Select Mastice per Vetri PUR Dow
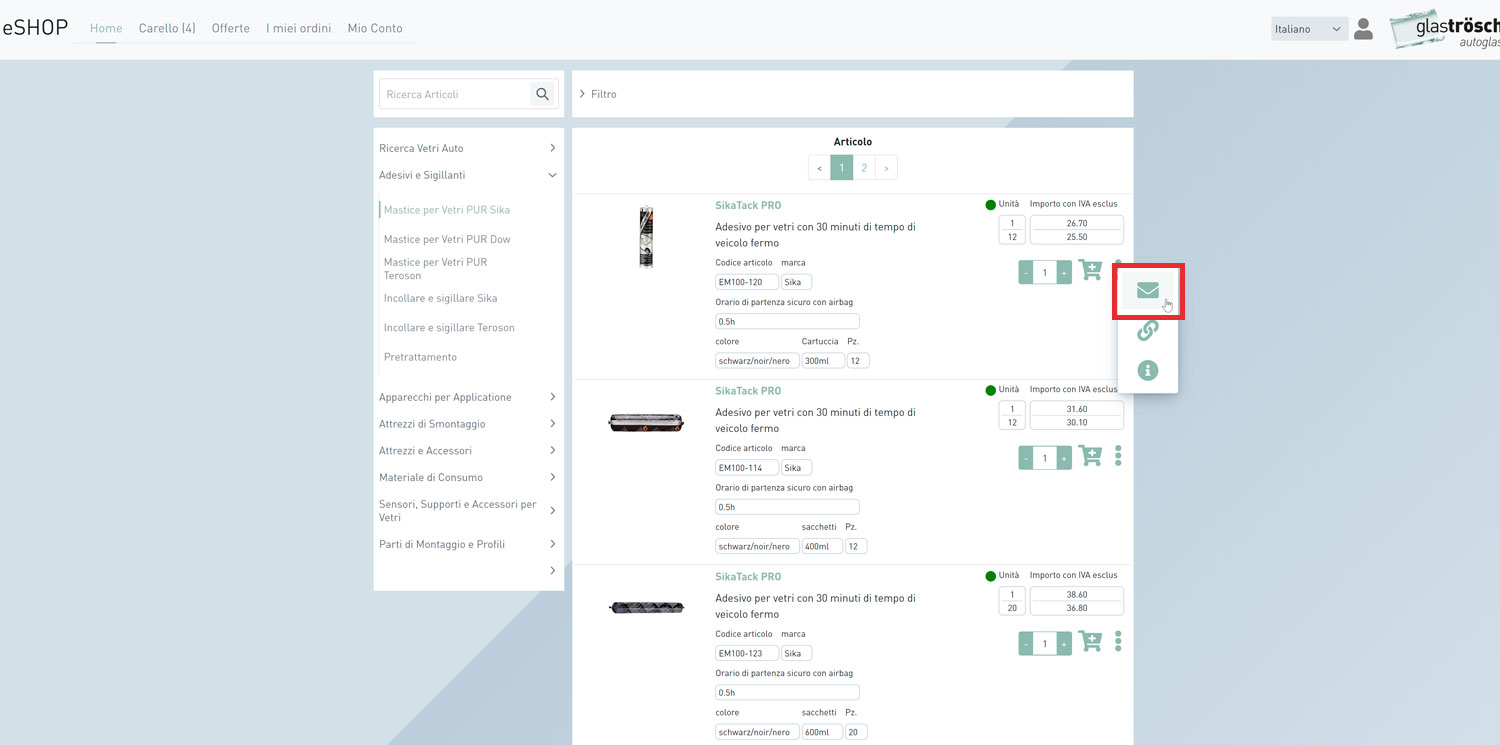 (447, 239)
